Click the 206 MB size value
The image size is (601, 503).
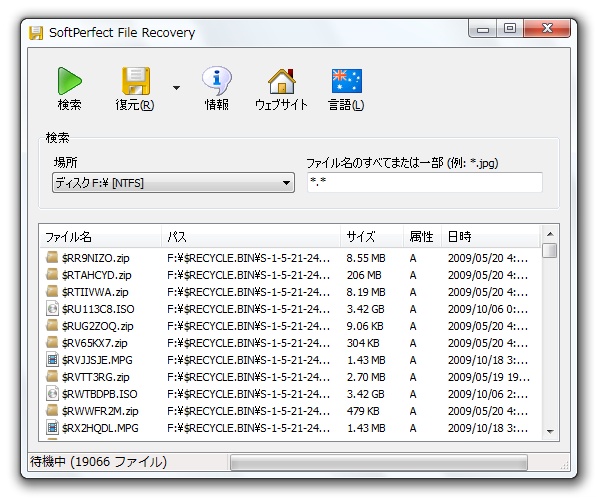[x=364, y=275]
